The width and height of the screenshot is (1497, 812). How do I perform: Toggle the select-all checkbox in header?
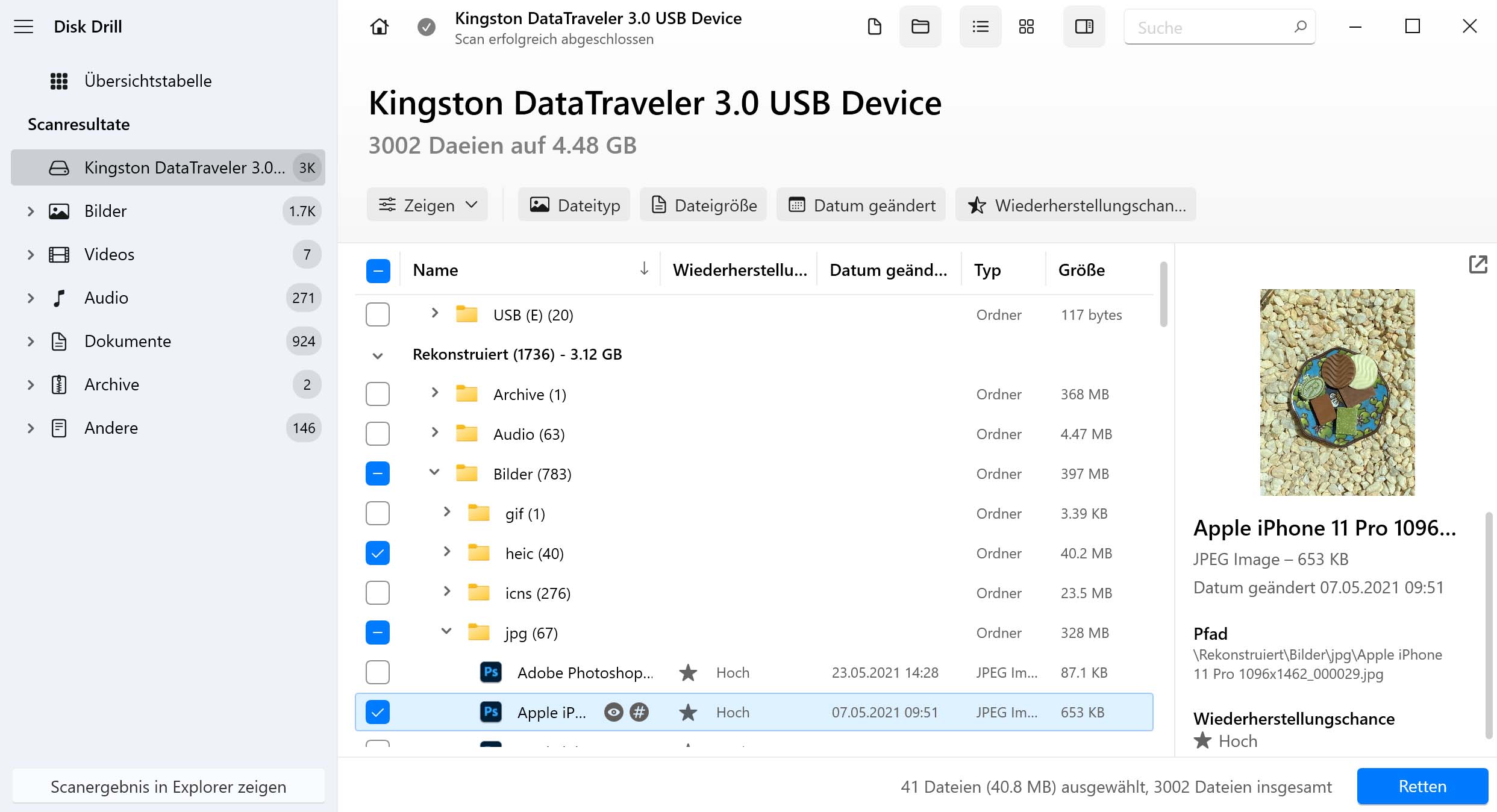[378, 270]
